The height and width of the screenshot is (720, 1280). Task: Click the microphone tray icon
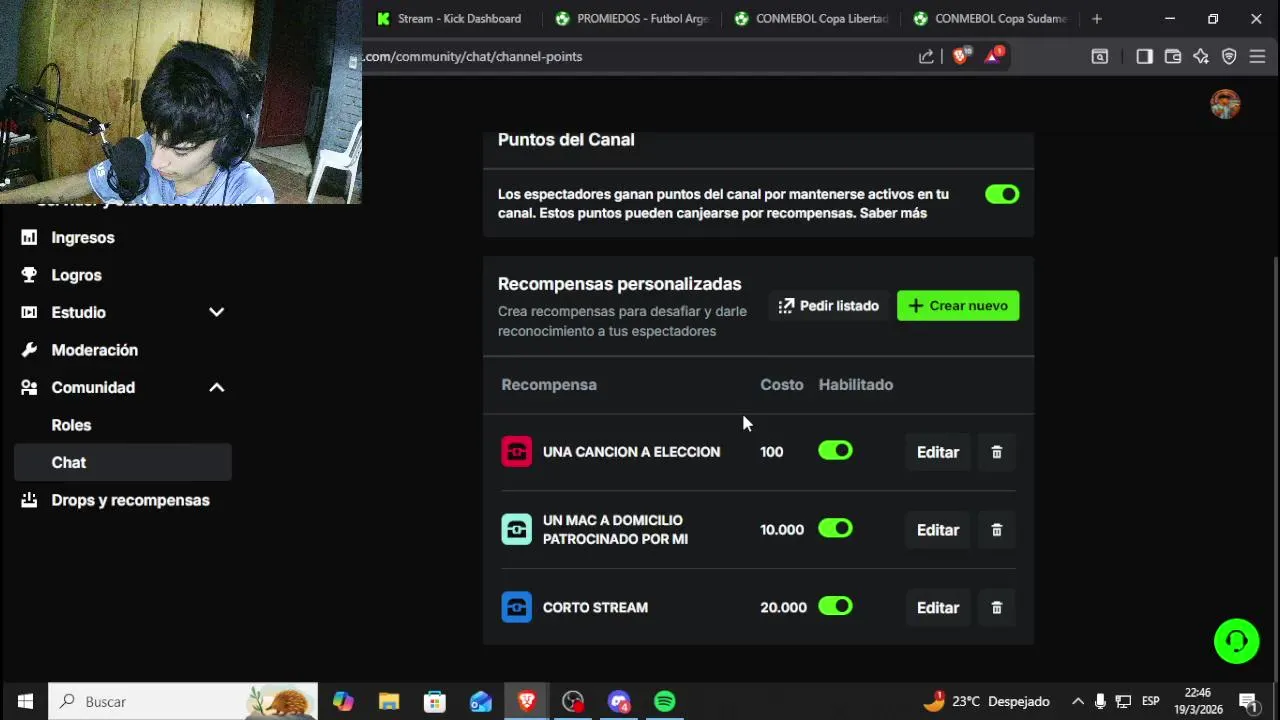(x=1100, y=702)
